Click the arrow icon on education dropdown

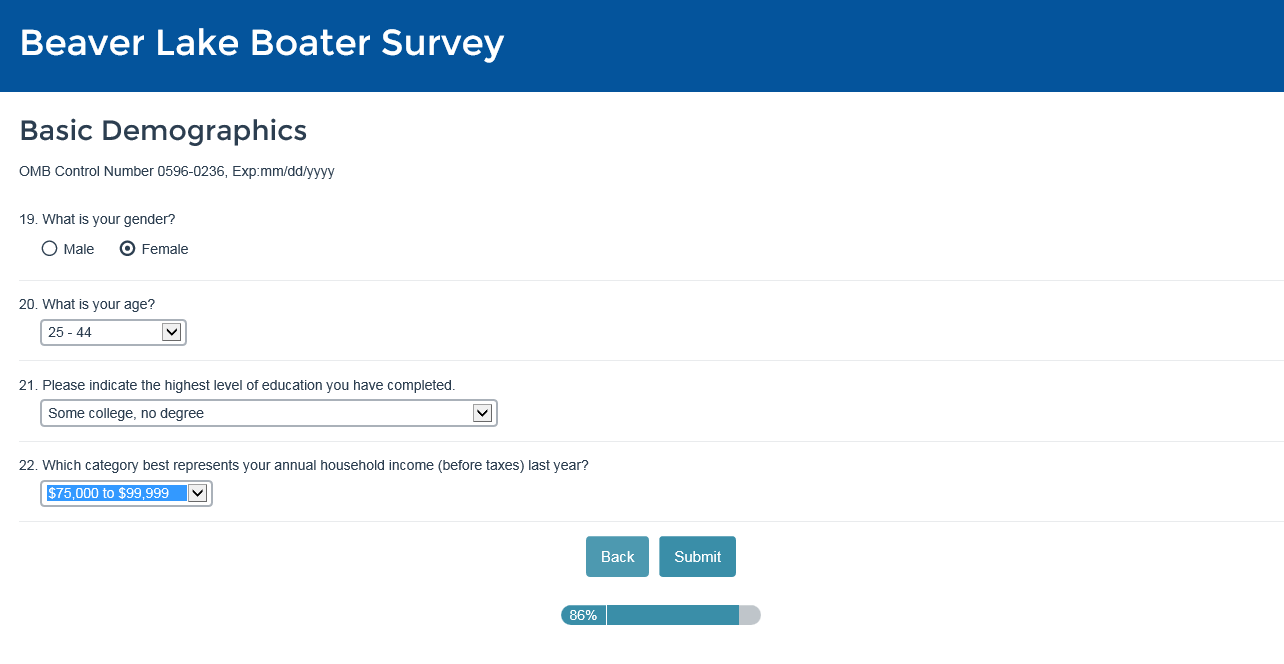point(482,413)
